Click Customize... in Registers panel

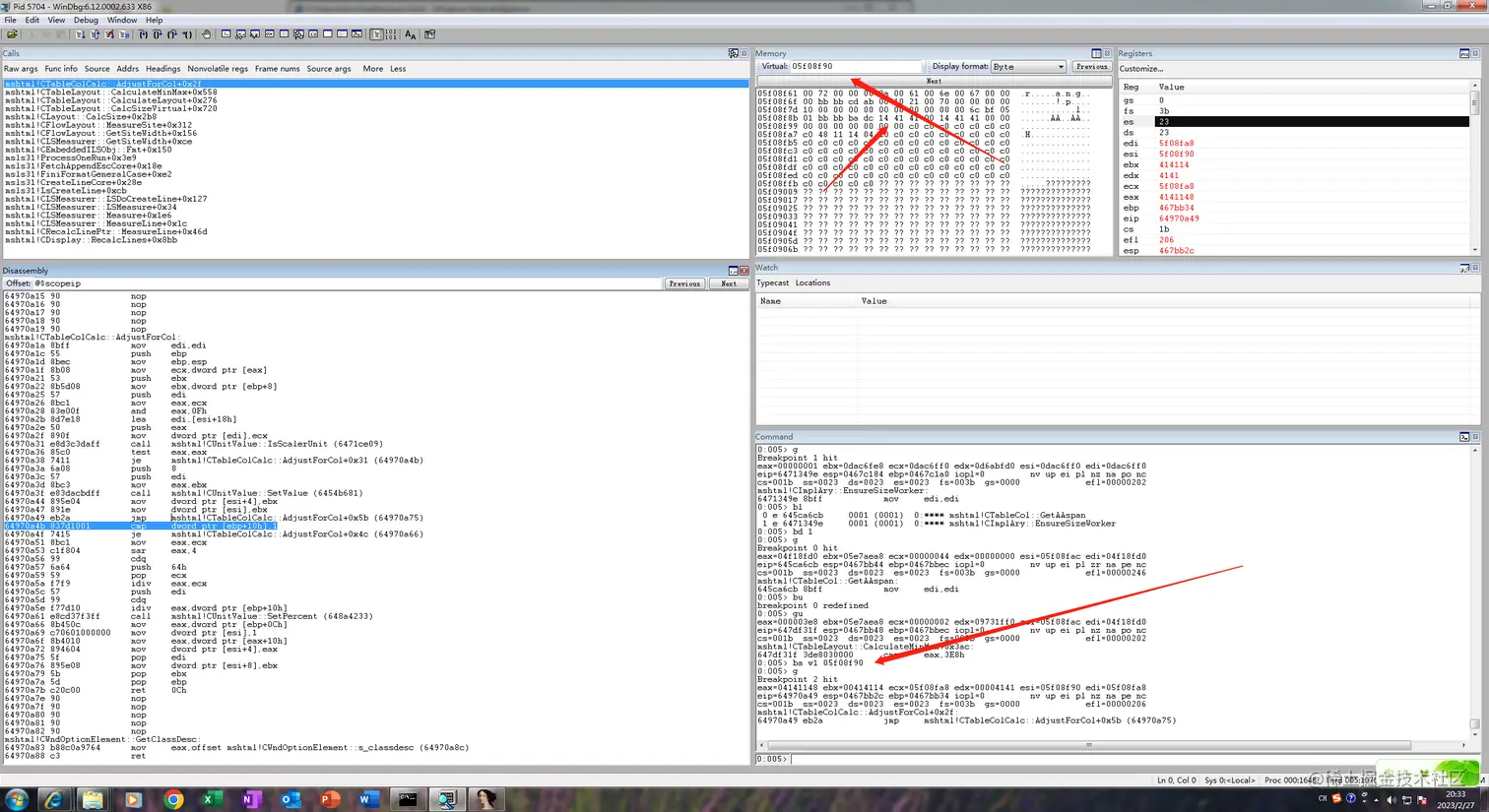[x=1141, y=69]
